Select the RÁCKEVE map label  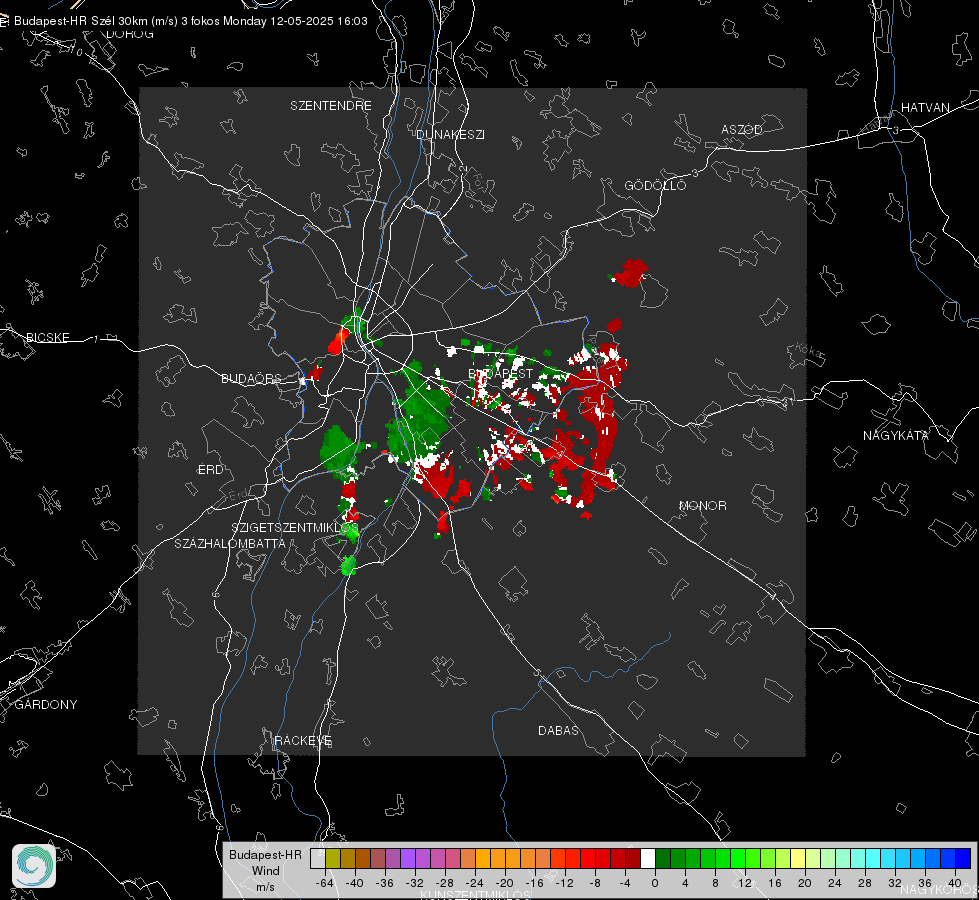[x=303, y=741]
